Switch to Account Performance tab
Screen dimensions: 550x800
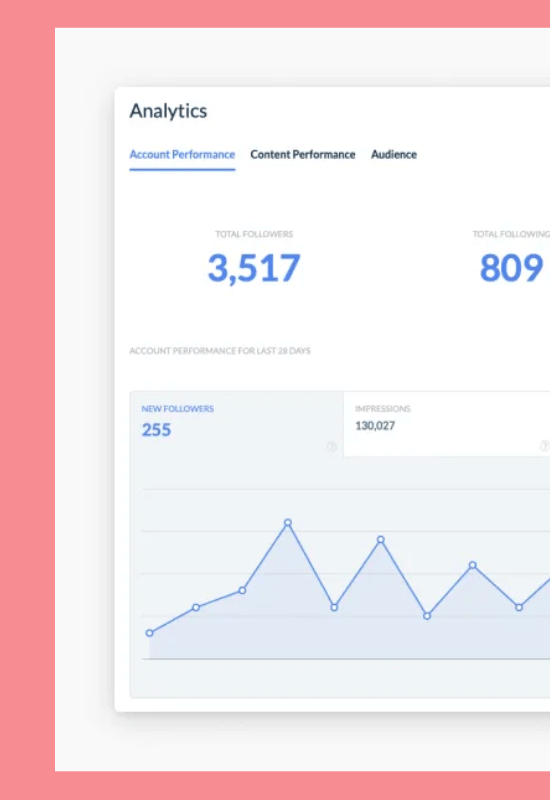click(x=182, y=155)
